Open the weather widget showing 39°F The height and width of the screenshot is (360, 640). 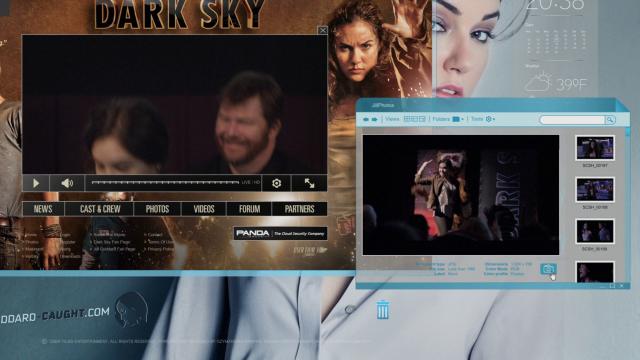556,83
